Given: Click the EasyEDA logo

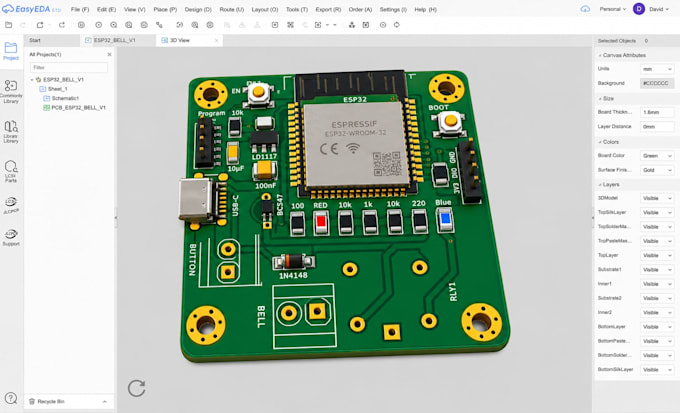Looking at the screenshot, I should pos(31,9).
